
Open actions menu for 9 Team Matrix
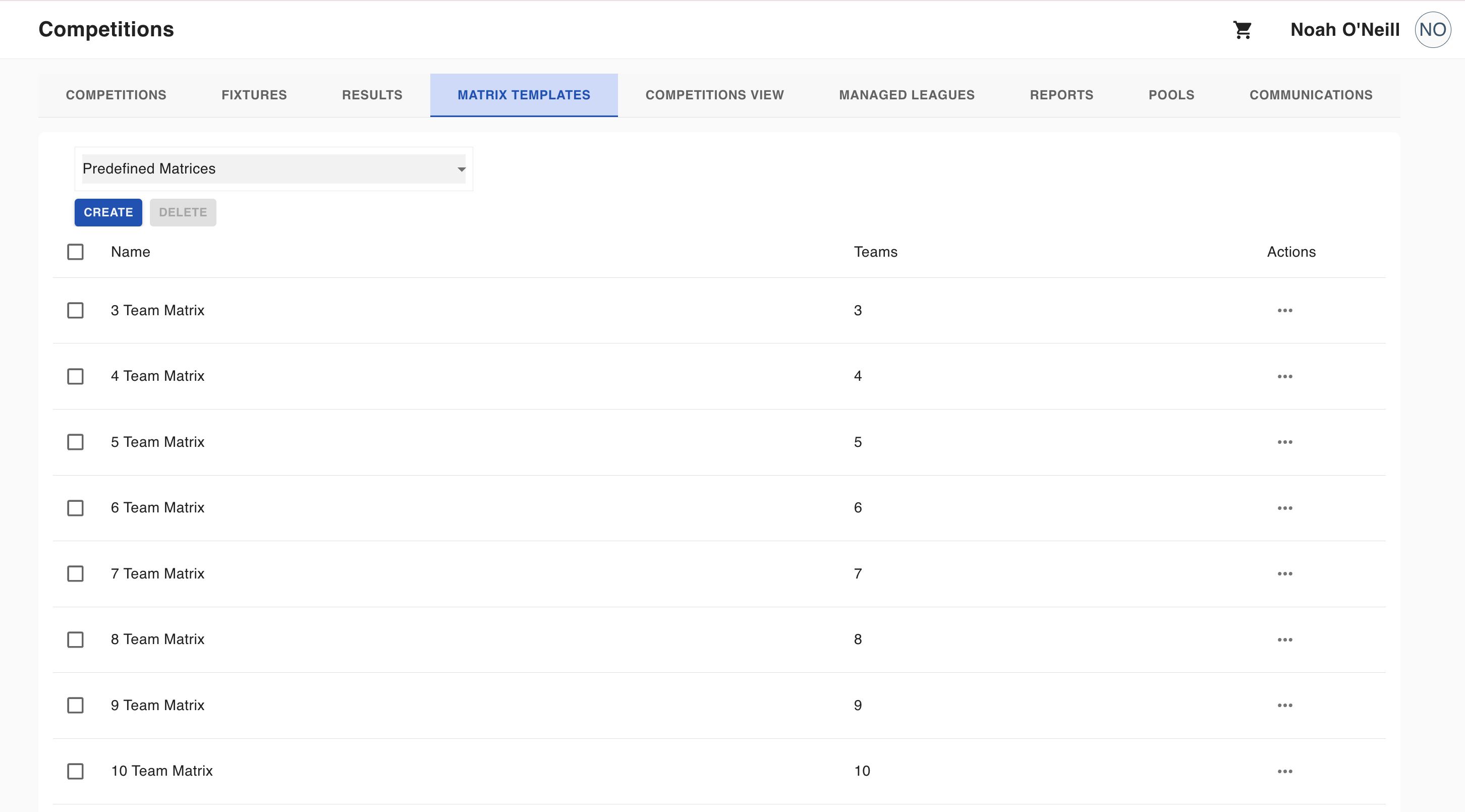tap(1285, 705)
